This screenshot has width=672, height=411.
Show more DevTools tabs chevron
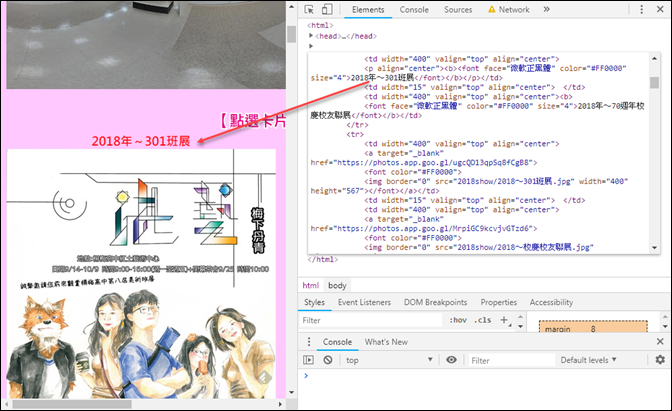pyautogui.click(x=546, y=9)
